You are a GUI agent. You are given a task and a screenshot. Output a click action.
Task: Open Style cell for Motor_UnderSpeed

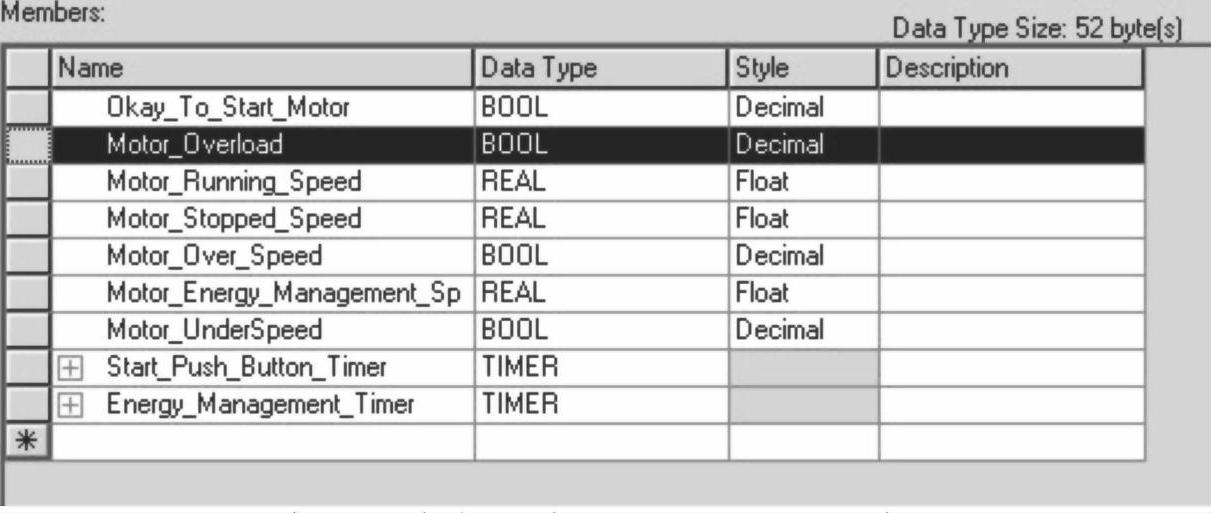click(803, 330)
